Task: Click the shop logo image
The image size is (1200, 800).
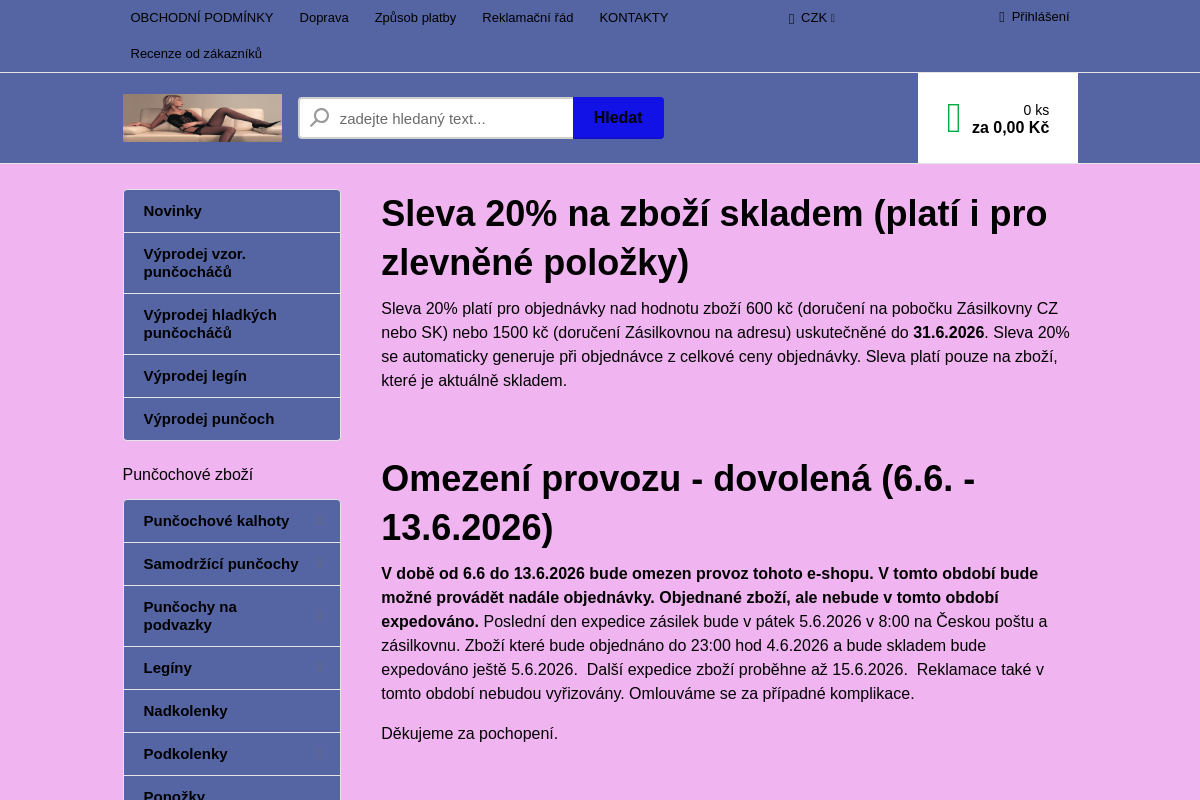Action: pyautogui.click(x=202, y=118)
